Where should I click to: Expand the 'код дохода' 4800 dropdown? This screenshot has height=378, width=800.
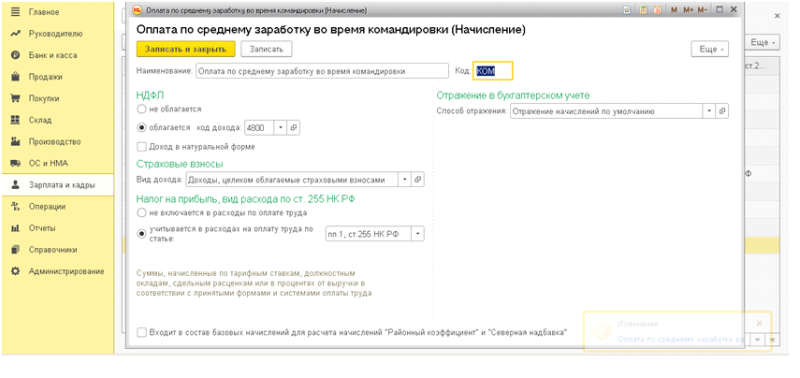coord(281,128)
